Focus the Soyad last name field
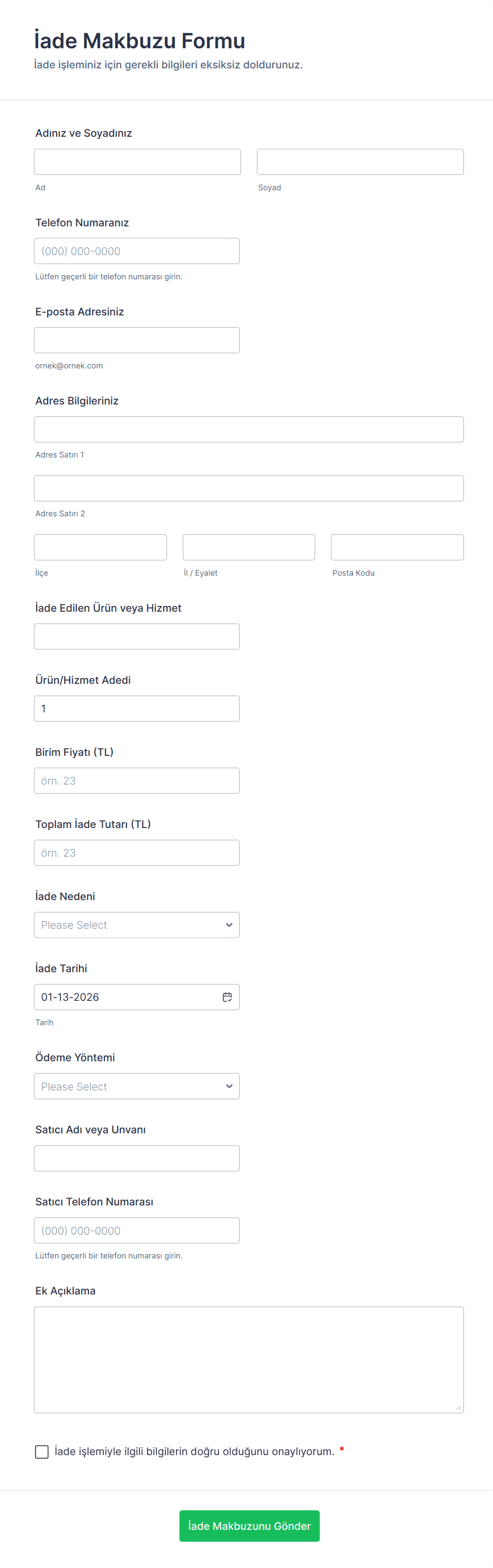The height and width of the screenshot is (1568, 493). 360,162
